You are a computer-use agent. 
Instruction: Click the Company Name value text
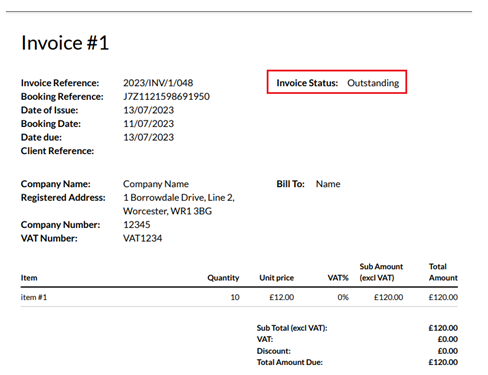pyautogui.click(x=156, y=184)
